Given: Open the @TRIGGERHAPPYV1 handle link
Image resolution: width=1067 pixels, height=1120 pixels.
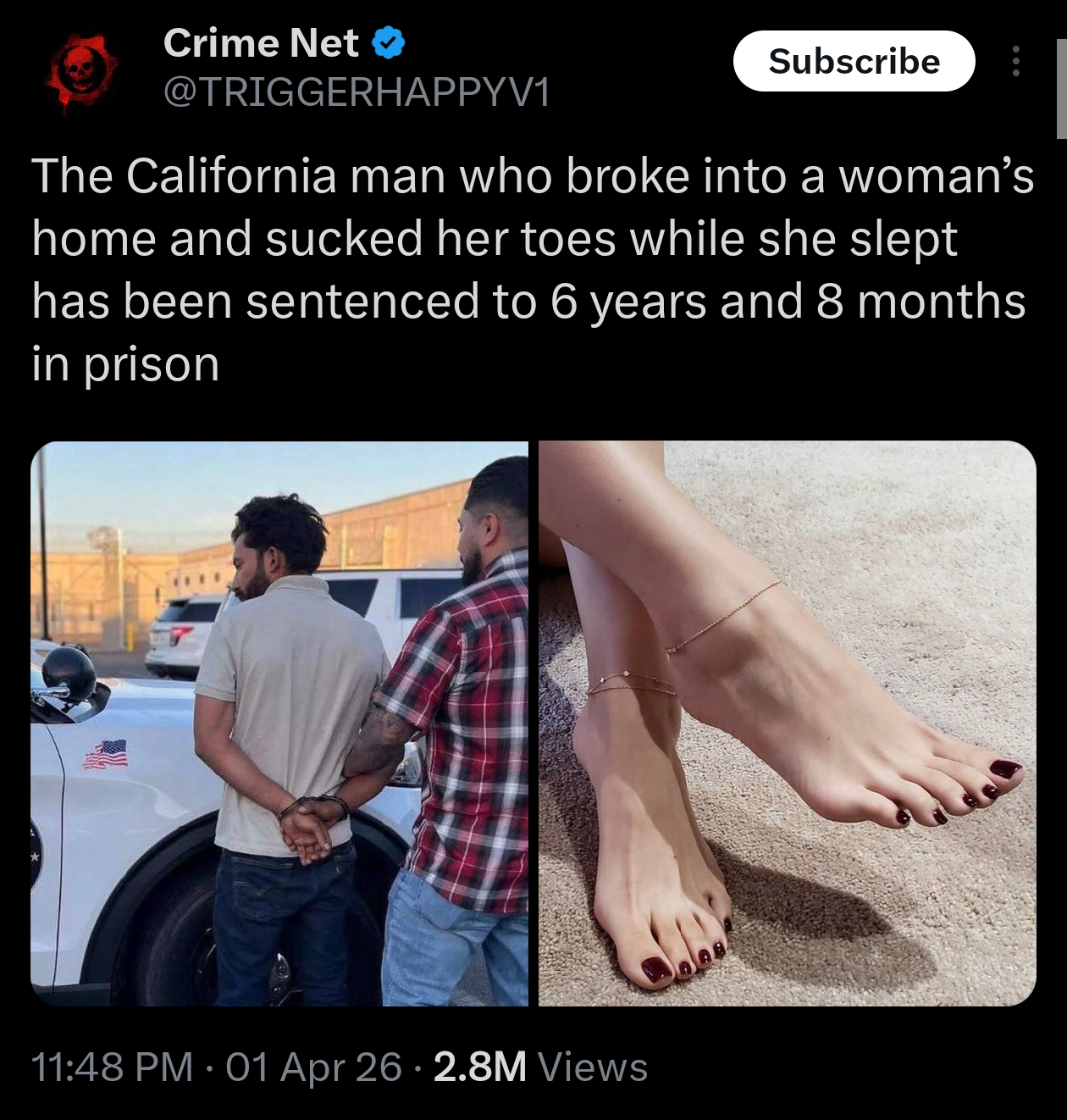Looking at the screenshot, I should click(356, 91).
